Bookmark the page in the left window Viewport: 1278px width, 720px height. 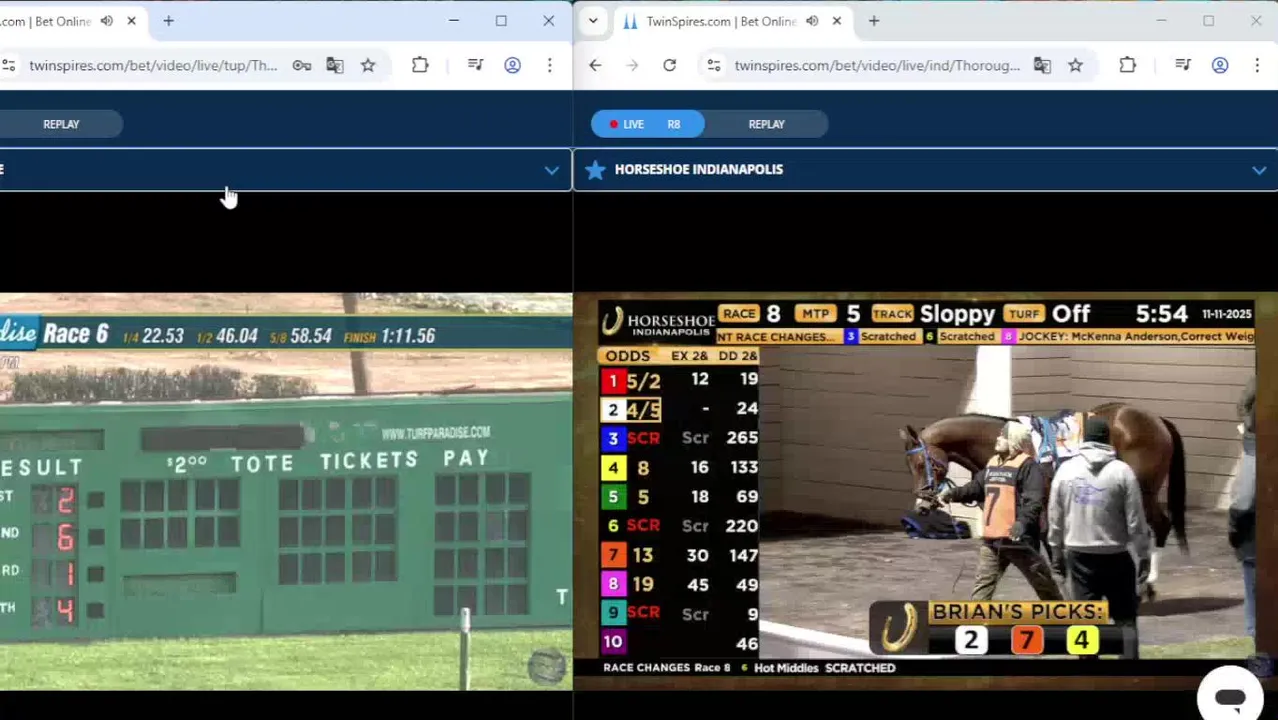pyautogui.click(x=368, y=65)
